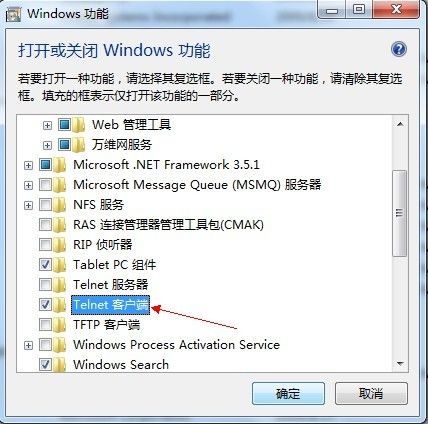Screen dimensions: 428x424
Task: Click the folder icon next to NFS 服务
Action: point(59,205)
